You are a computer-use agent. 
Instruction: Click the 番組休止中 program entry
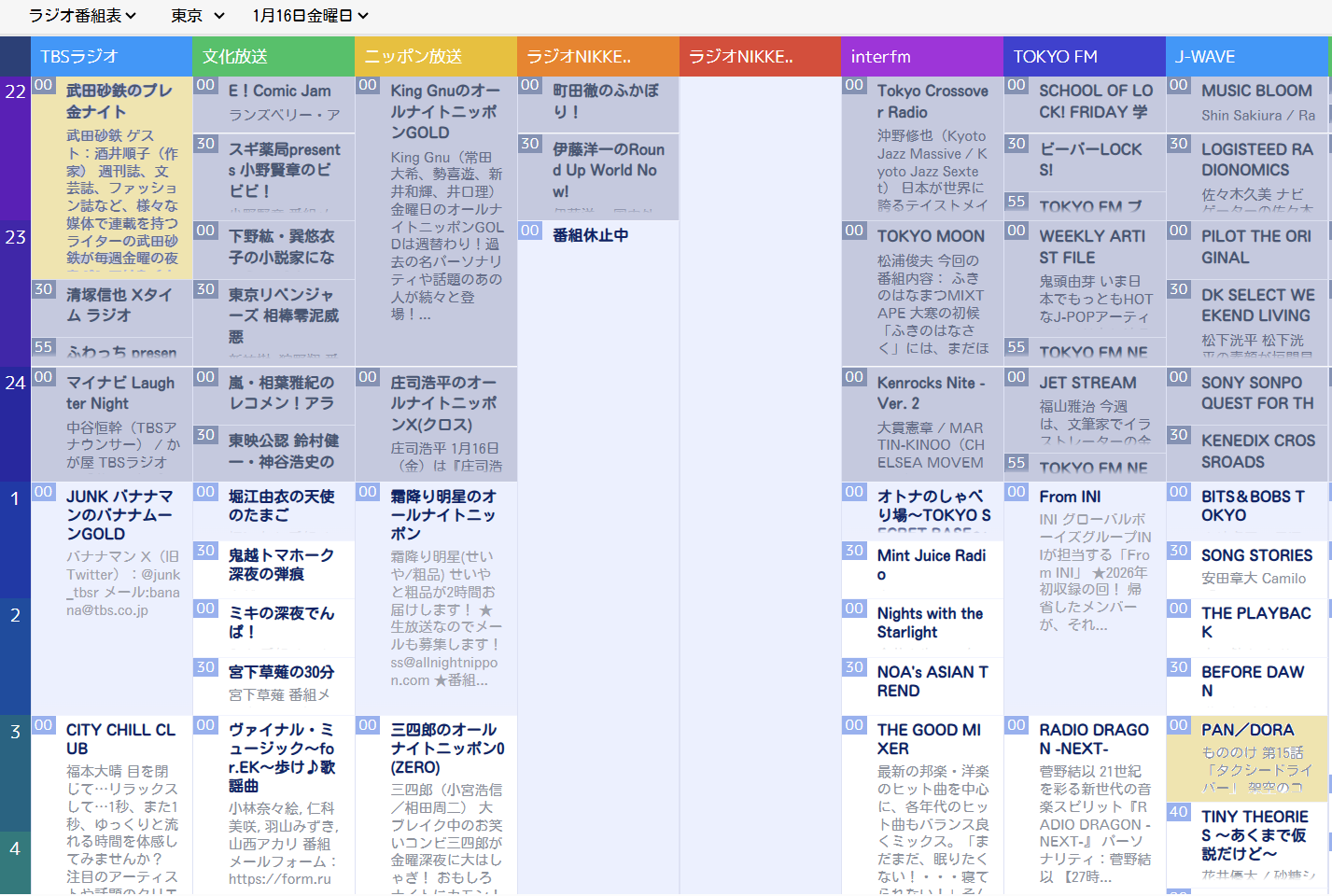pyautogui.click(x=590, y=235)
